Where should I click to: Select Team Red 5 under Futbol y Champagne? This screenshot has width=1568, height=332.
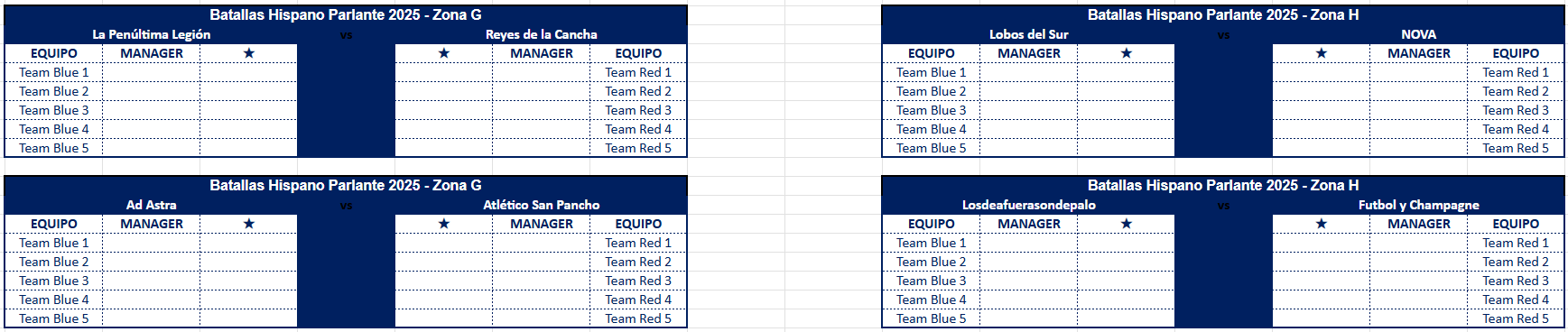1516,318
